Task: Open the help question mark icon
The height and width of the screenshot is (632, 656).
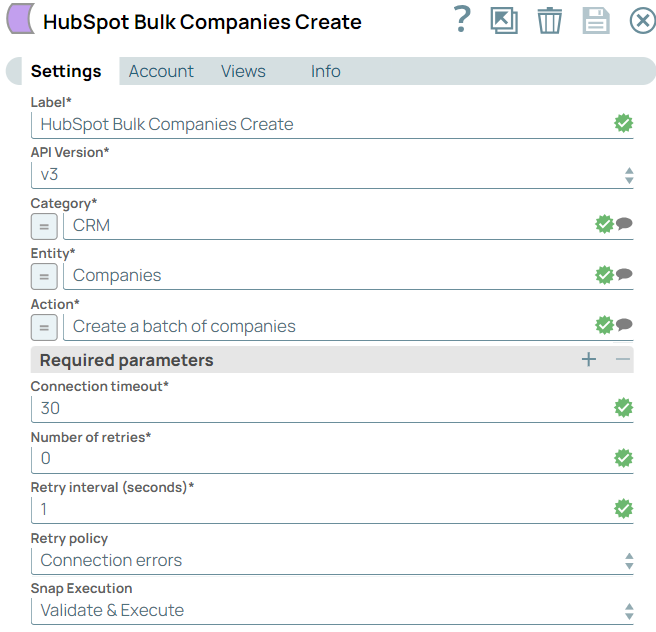Action: click(x=462, y=20)
